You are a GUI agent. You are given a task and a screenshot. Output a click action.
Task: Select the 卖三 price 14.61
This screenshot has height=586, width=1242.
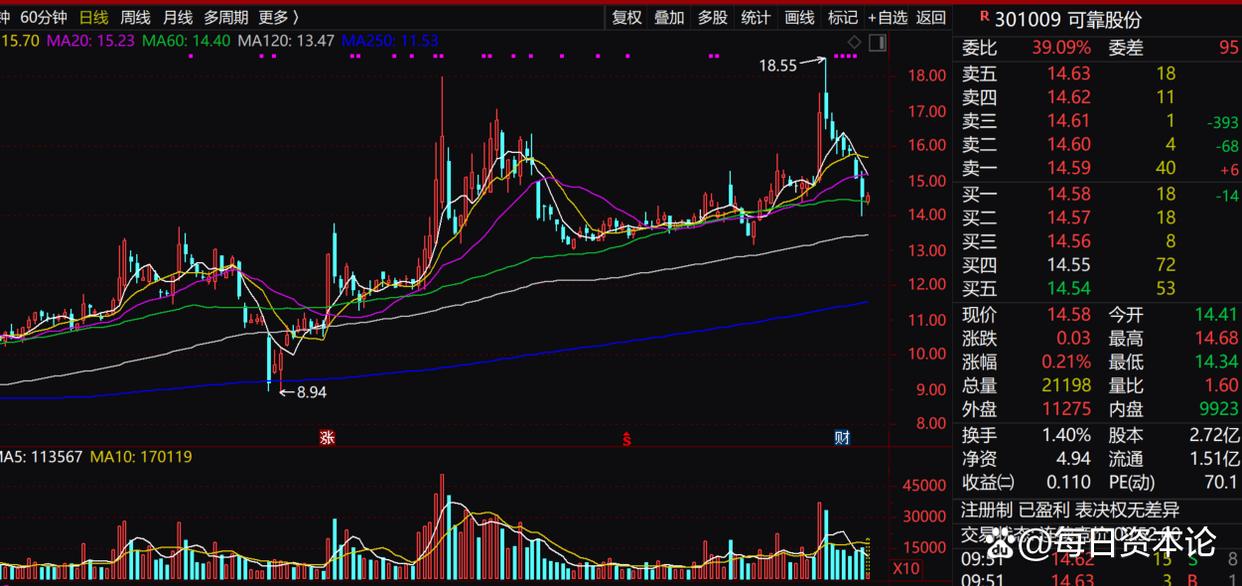click(1069, 121)
